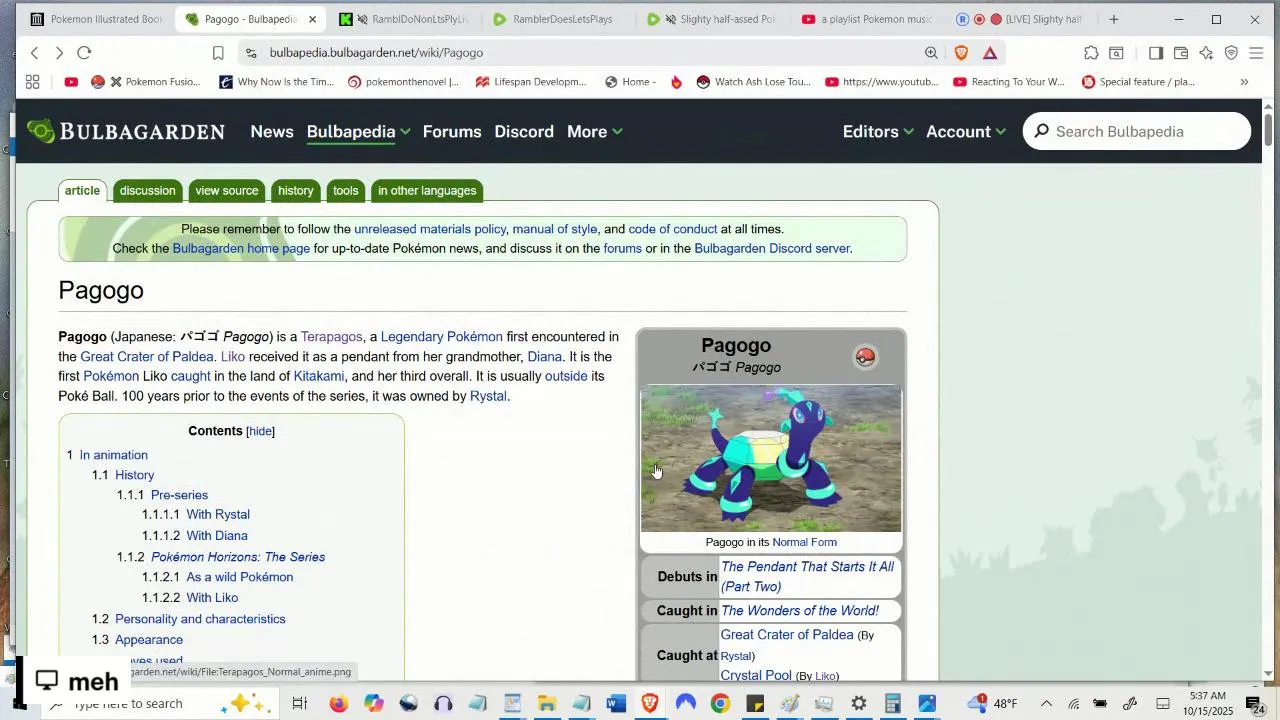Follow the Legendary Pokémon link
The image size is (1280, 720).
coord(441,337)
